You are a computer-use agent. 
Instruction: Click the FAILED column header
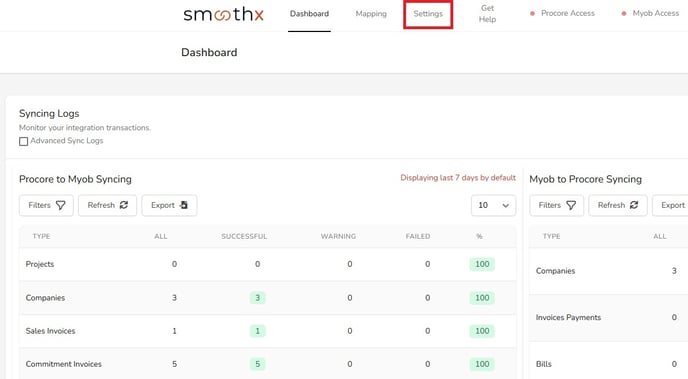coord(418,236)
